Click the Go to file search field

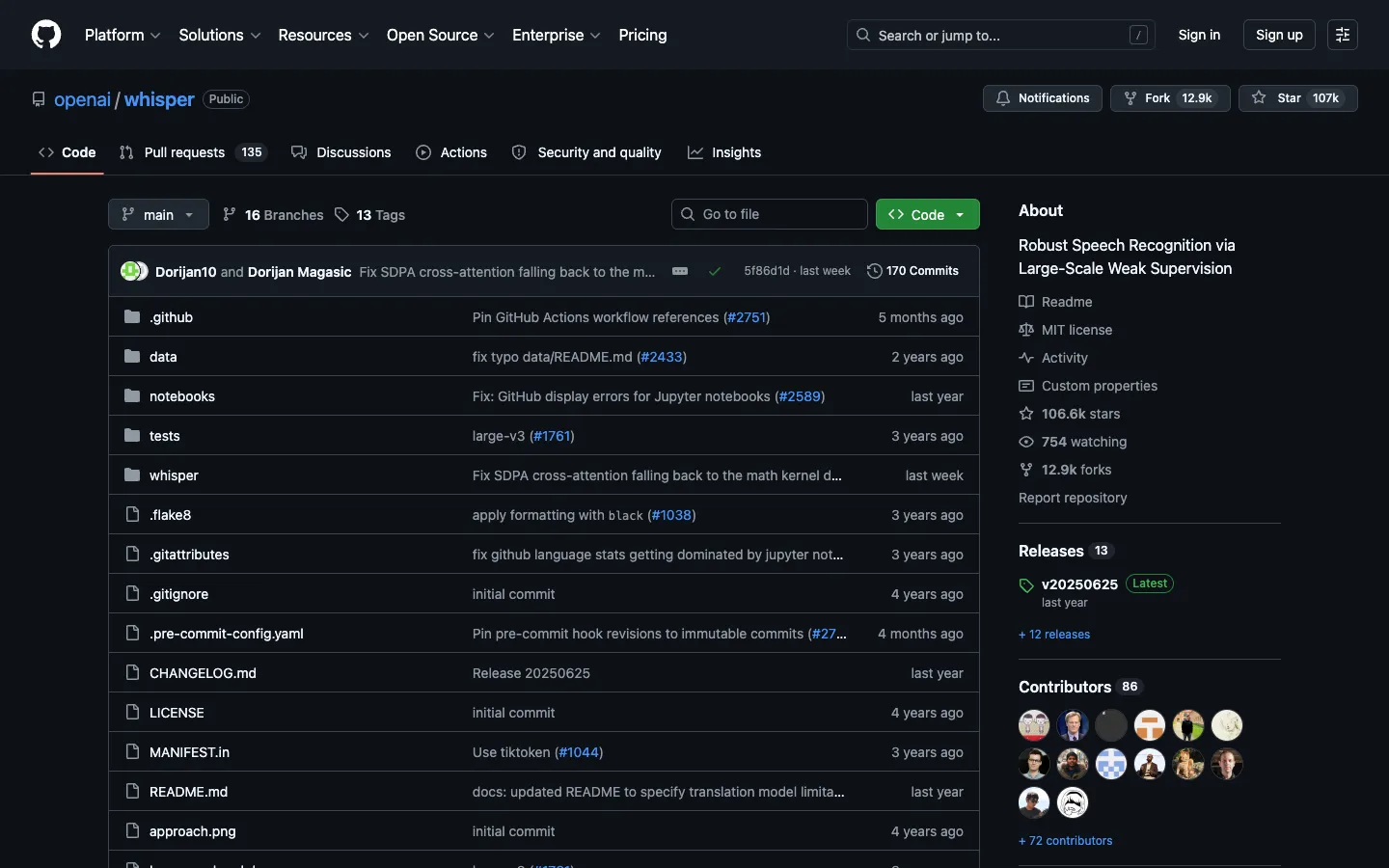tap(770, 214)
